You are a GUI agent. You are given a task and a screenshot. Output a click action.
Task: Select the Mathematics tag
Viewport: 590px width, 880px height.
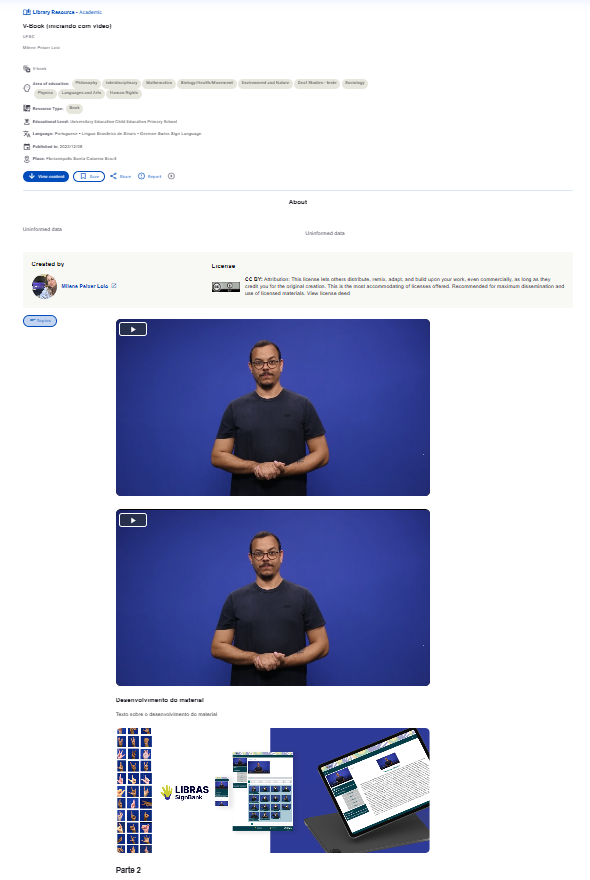(x=159, y=83)
